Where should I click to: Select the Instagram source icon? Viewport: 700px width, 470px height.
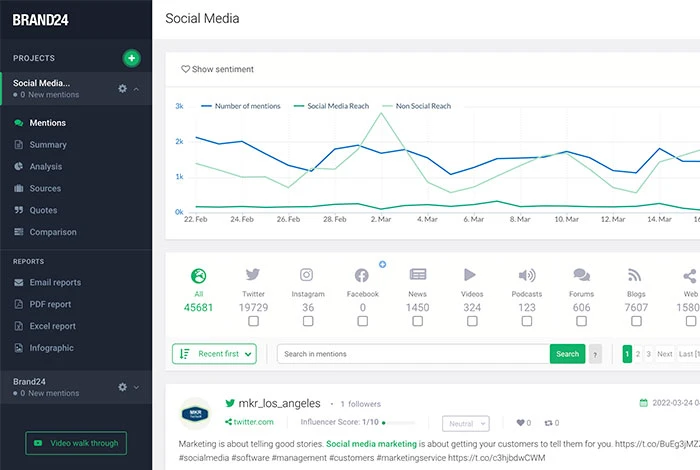point(308,275)
